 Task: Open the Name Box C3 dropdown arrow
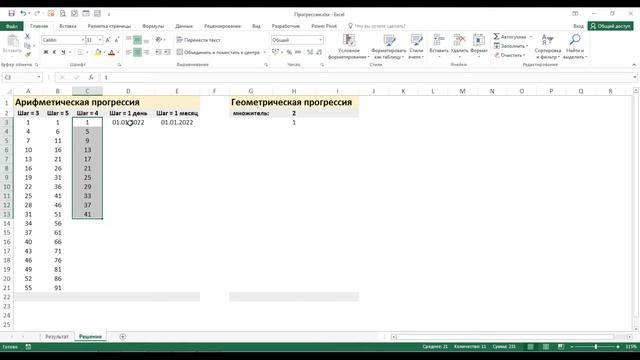(x=39, y=77)
